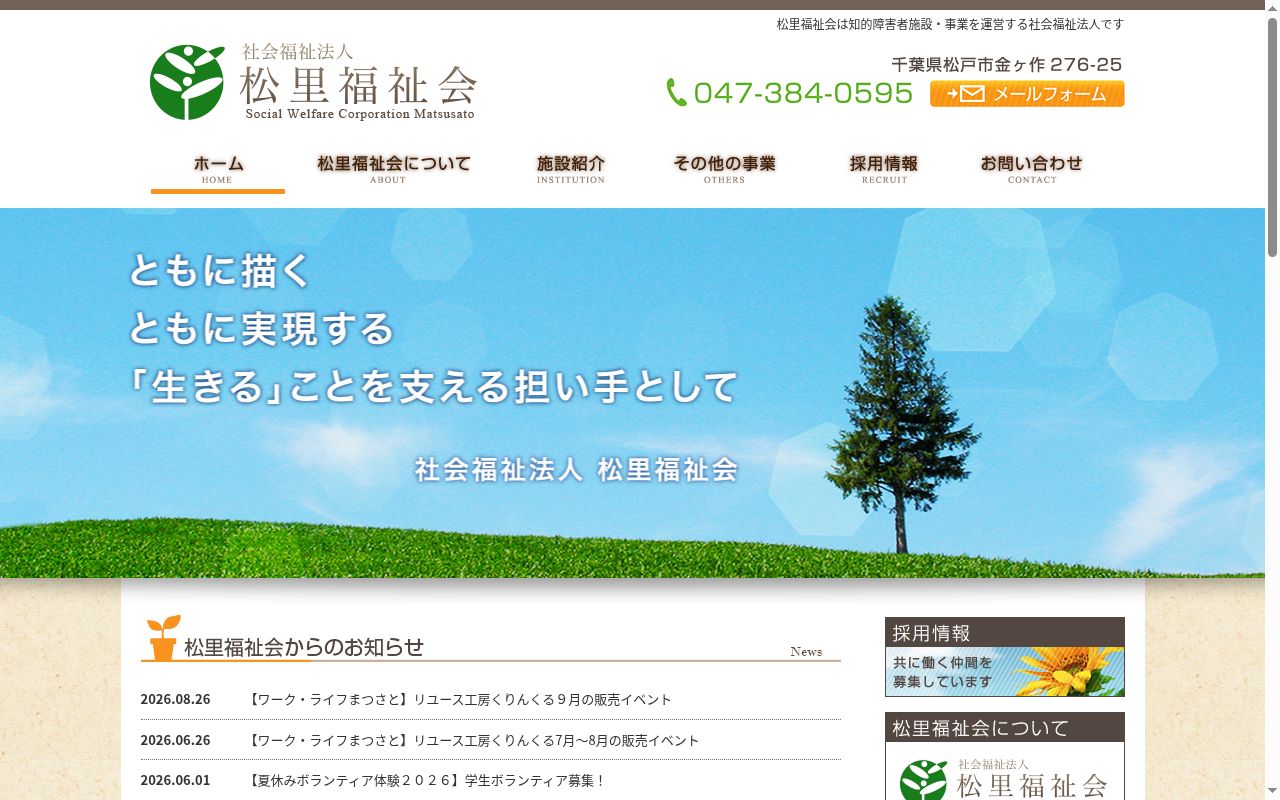Click the hero banner with lone tree
1280x800 pixels.
pyautogui.click(x=632, y=393)
